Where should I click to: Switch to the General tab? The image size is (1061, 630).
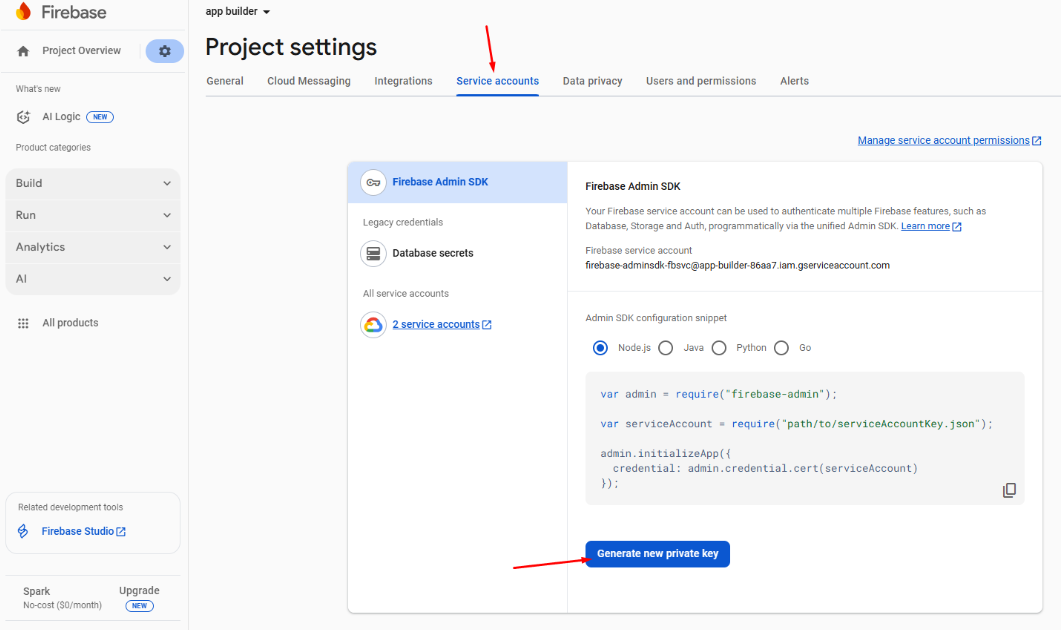point(225,81)
